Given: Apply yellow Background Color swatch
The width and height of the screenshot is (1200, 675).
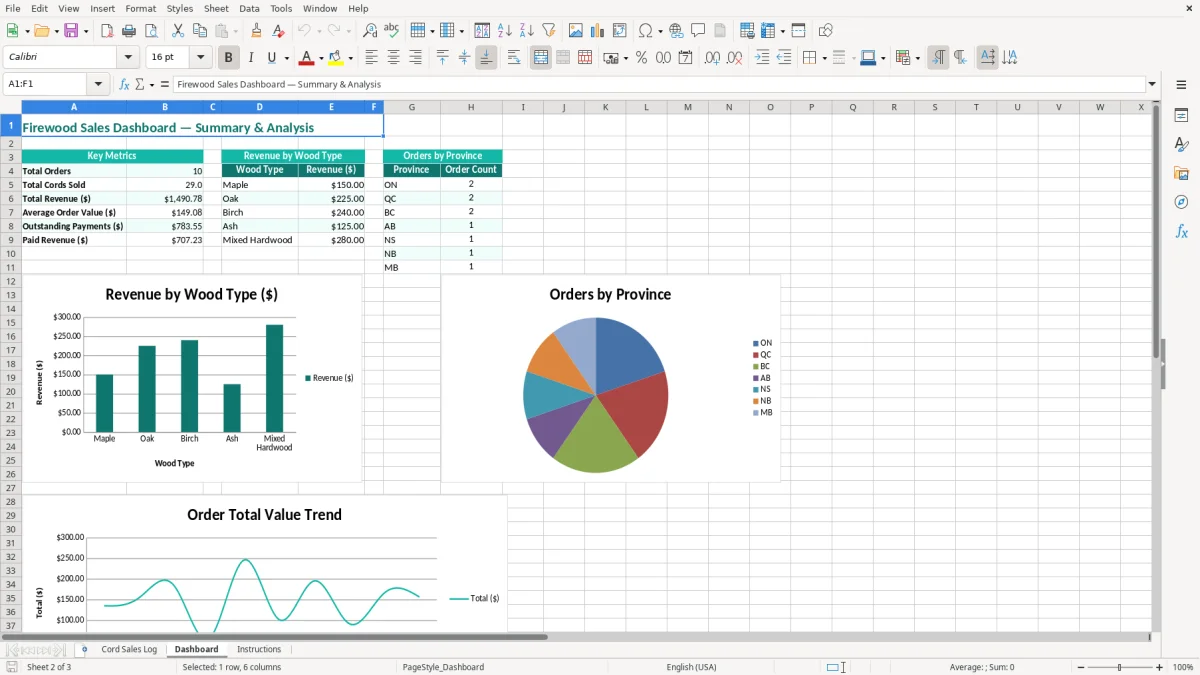Looking at the screenshot, I should (336, 58).
